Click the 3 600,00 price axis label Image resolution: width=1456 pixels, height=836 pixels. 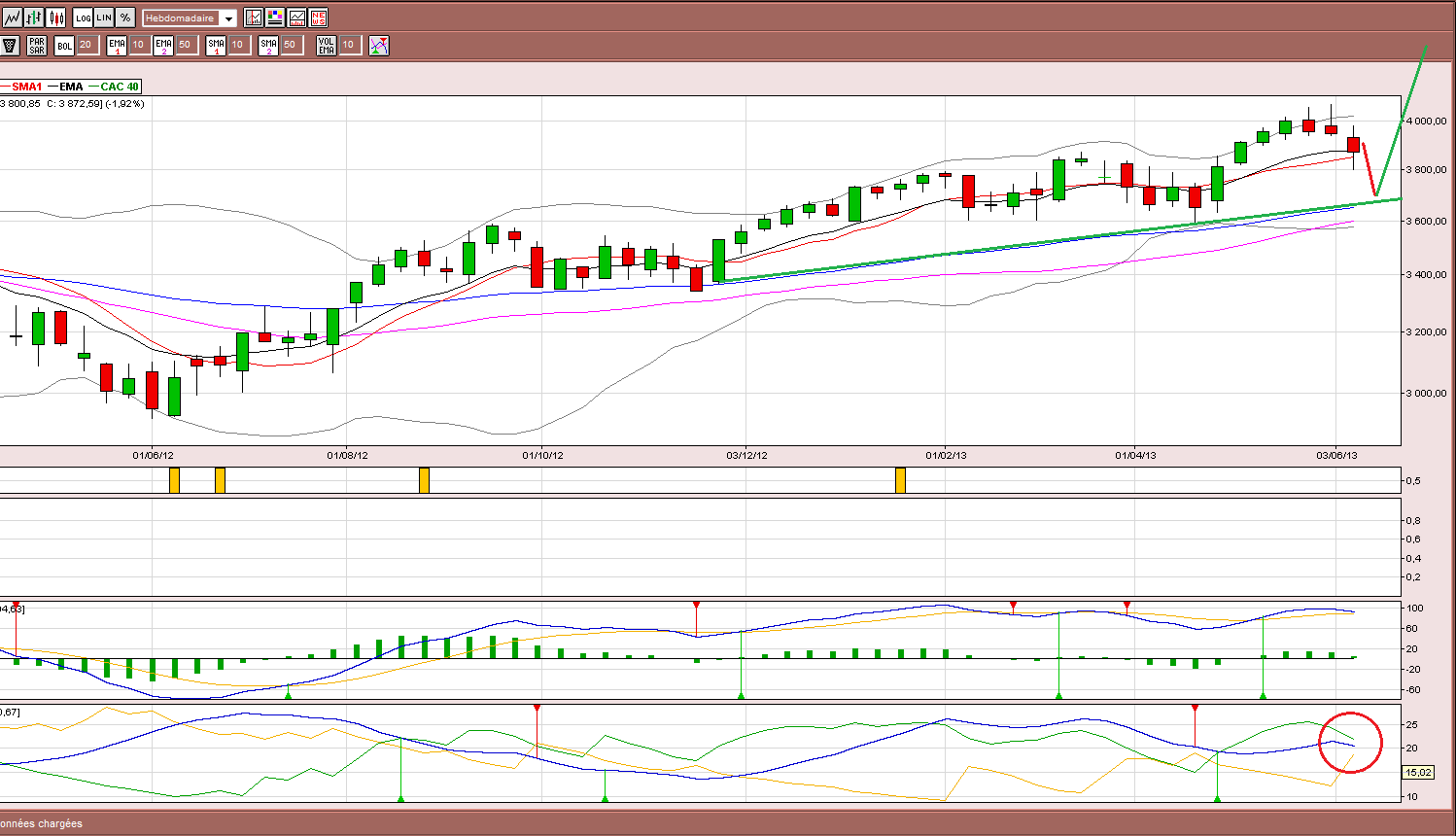click(x=1427, y=221)
